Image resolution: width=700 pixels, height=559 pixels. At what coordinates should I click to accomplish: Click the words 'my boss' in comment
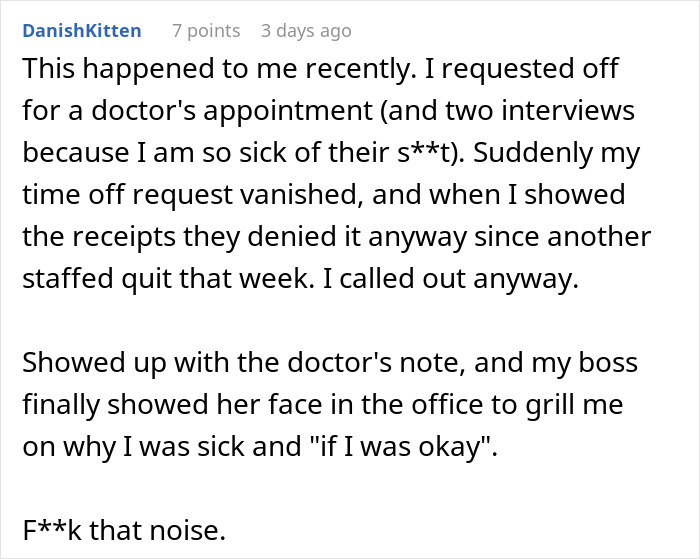coord(573,364)
